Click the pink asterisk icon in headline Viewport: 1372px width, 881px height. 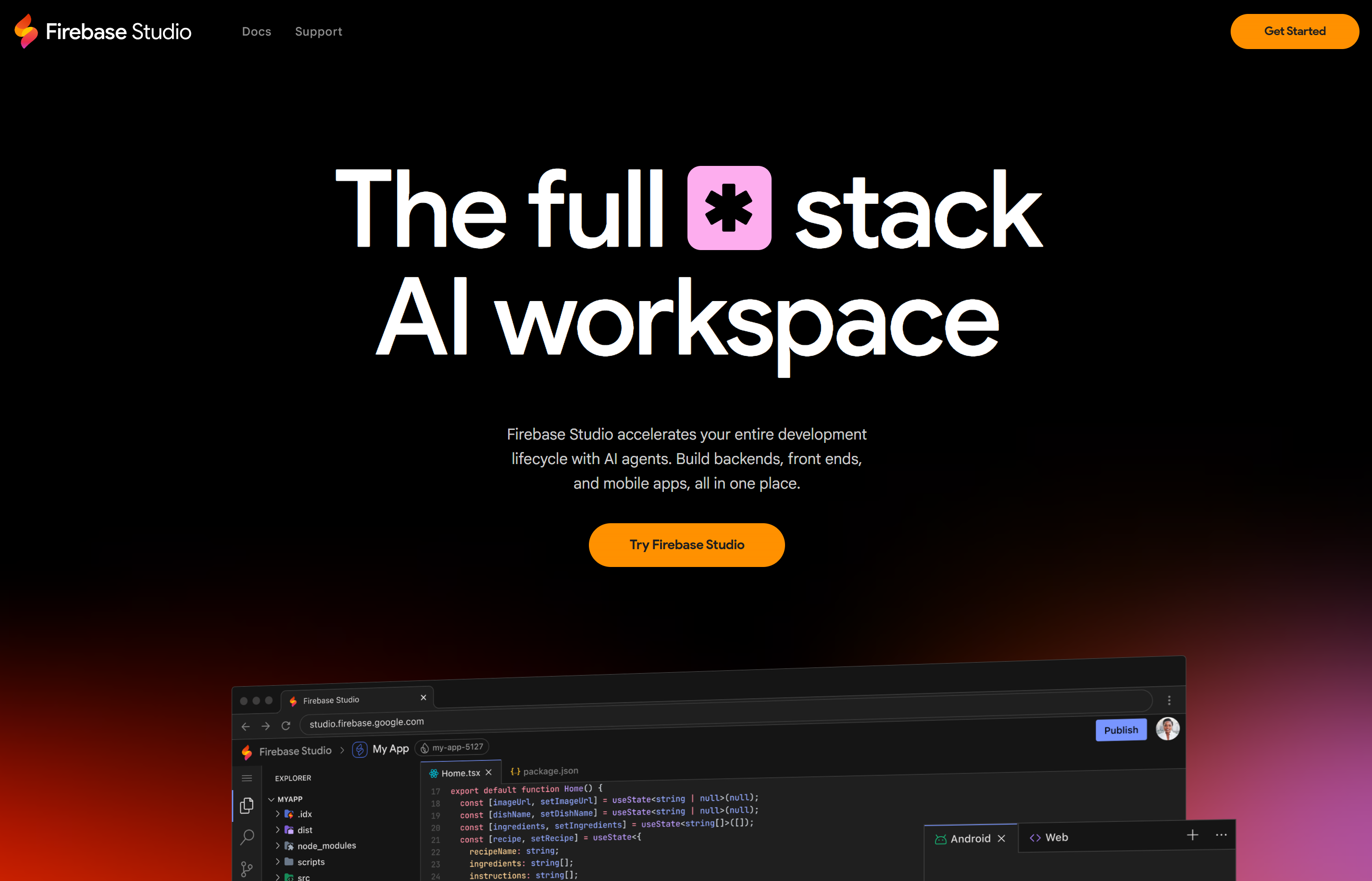729,208
